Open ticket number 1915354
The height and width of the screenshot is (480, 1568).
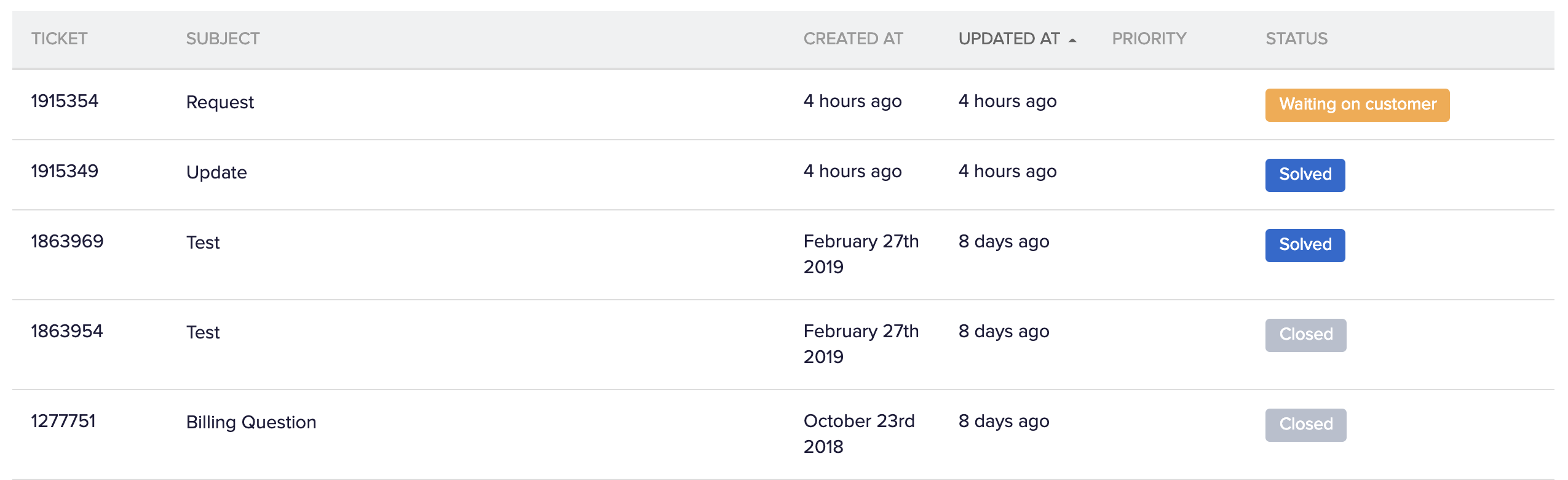coord(65,101)
